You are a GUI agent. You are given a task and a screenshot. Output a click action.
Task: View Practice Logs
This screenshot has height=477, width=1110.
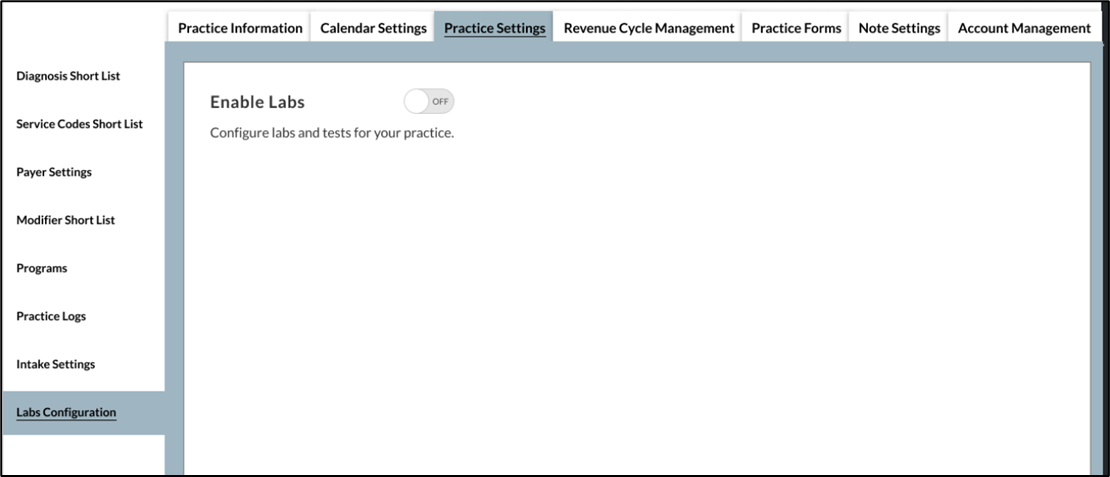pyautogui.click(x=51, y=316)
